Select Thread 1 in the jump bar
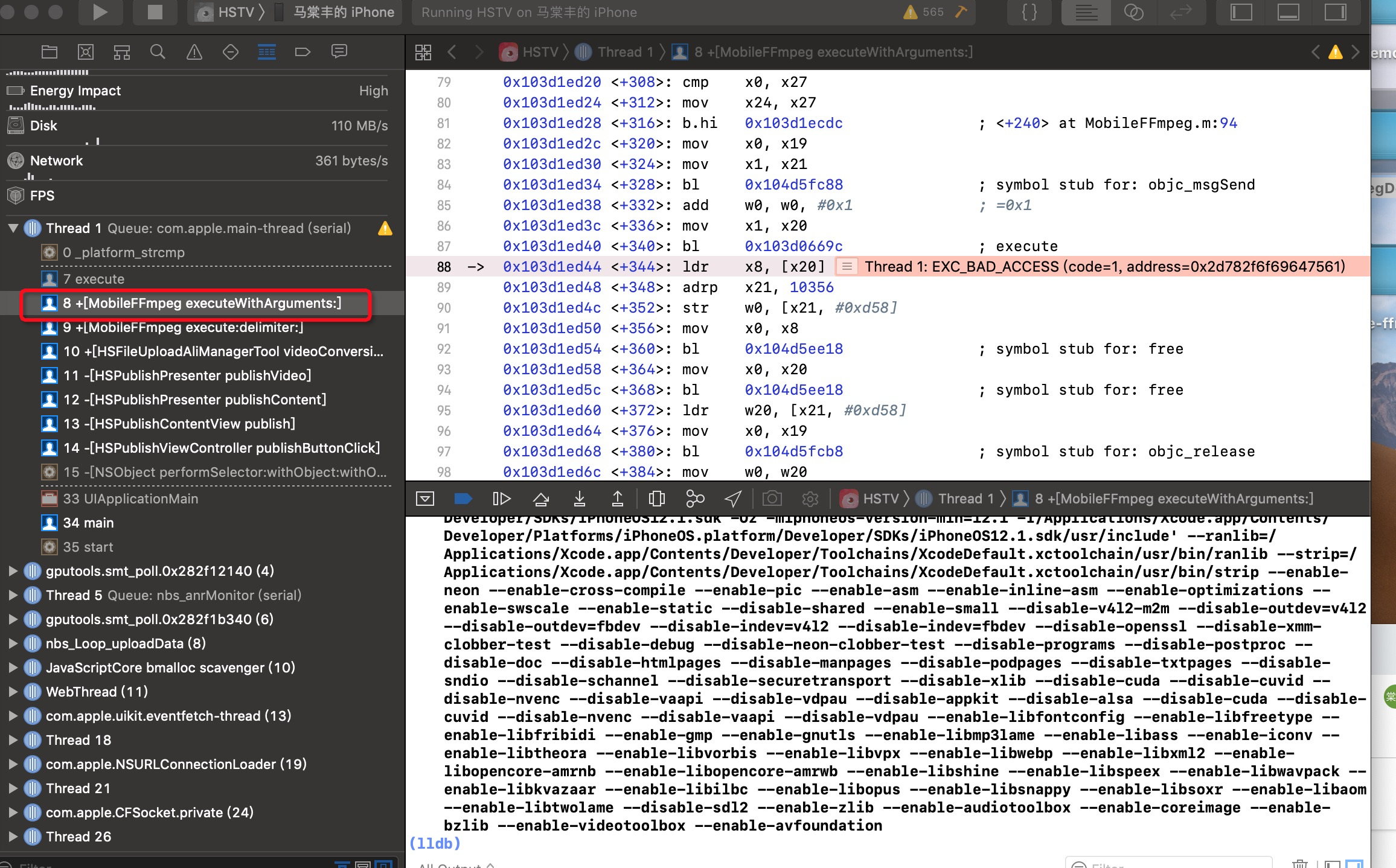1396x868 pixels. [x=623, y=52]
